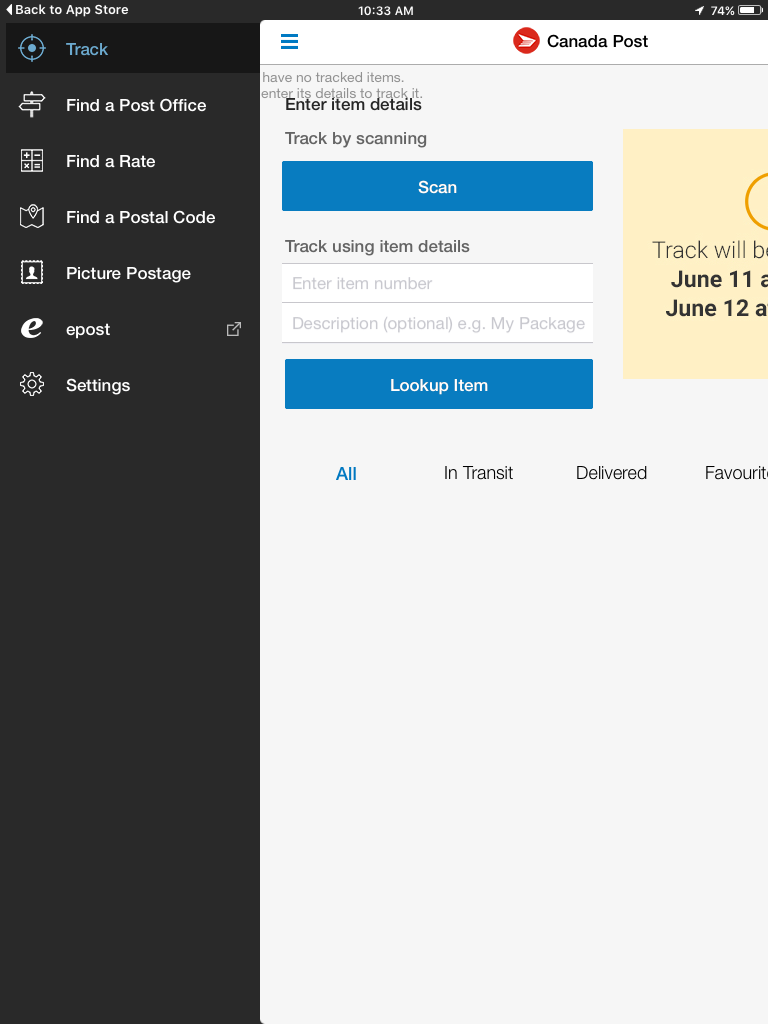
Task: Collapse the sidebar with the hamburger menu
Action: pyautogui.click(x=289, y=42)
